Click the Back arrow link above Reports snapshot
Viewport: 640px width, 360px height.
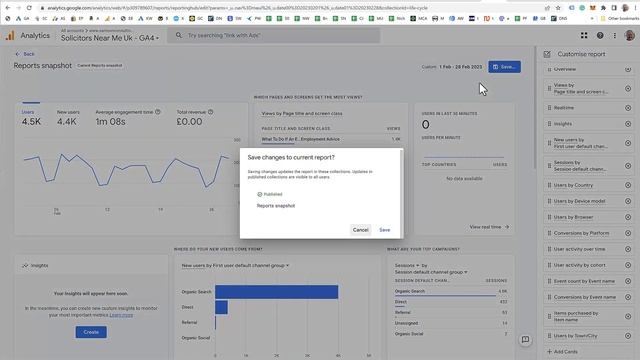pyautogui.click(x=25, y=54)
